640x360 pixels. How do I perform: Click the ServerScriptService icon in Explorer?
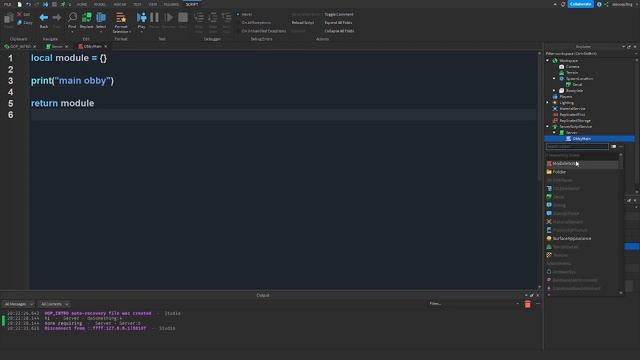tap(555, 127)
